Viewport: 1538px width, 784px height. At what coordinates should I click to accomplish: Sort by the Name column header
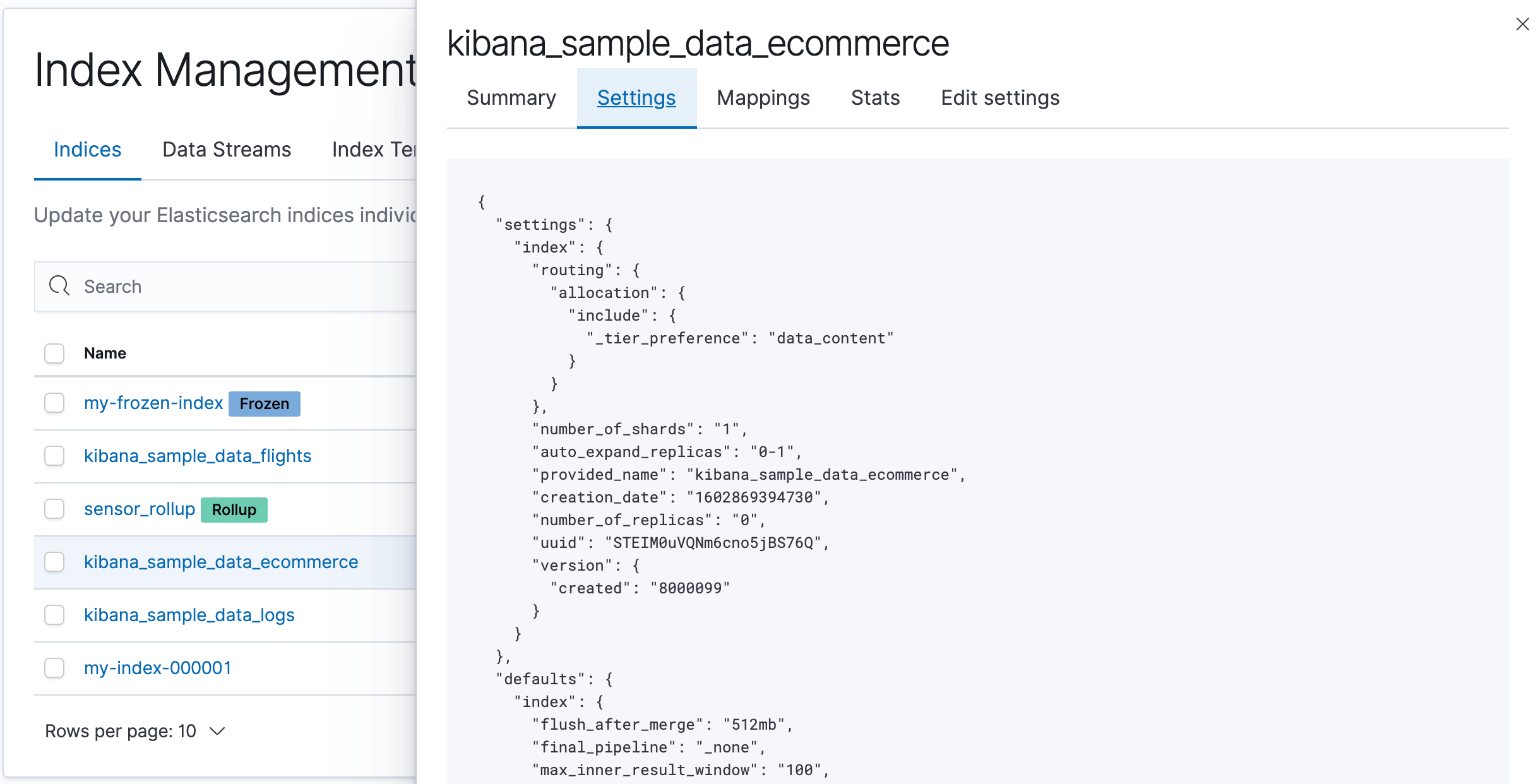(x=105, y=353)
